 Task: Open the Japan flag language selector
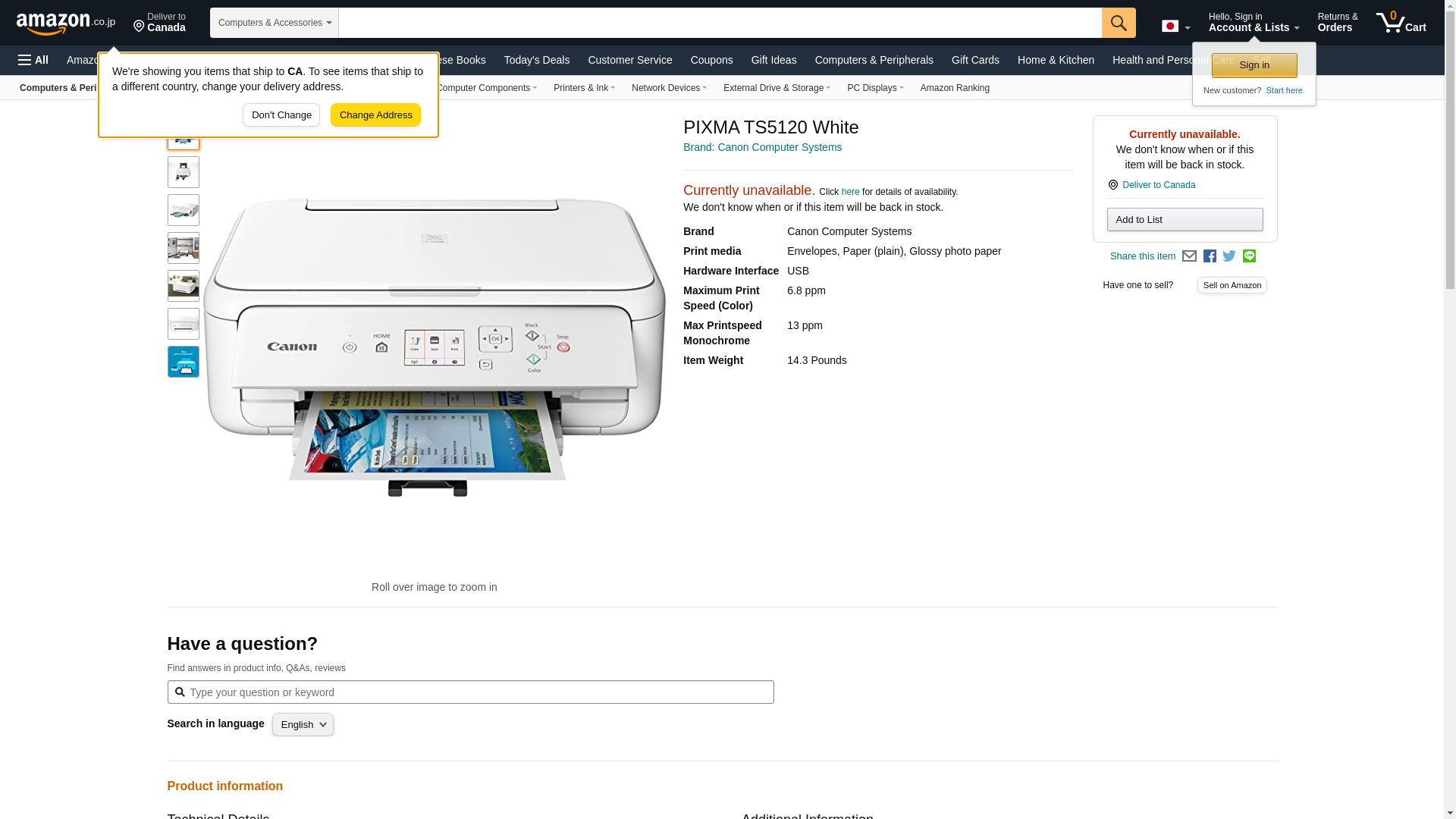pos(1175,26)
